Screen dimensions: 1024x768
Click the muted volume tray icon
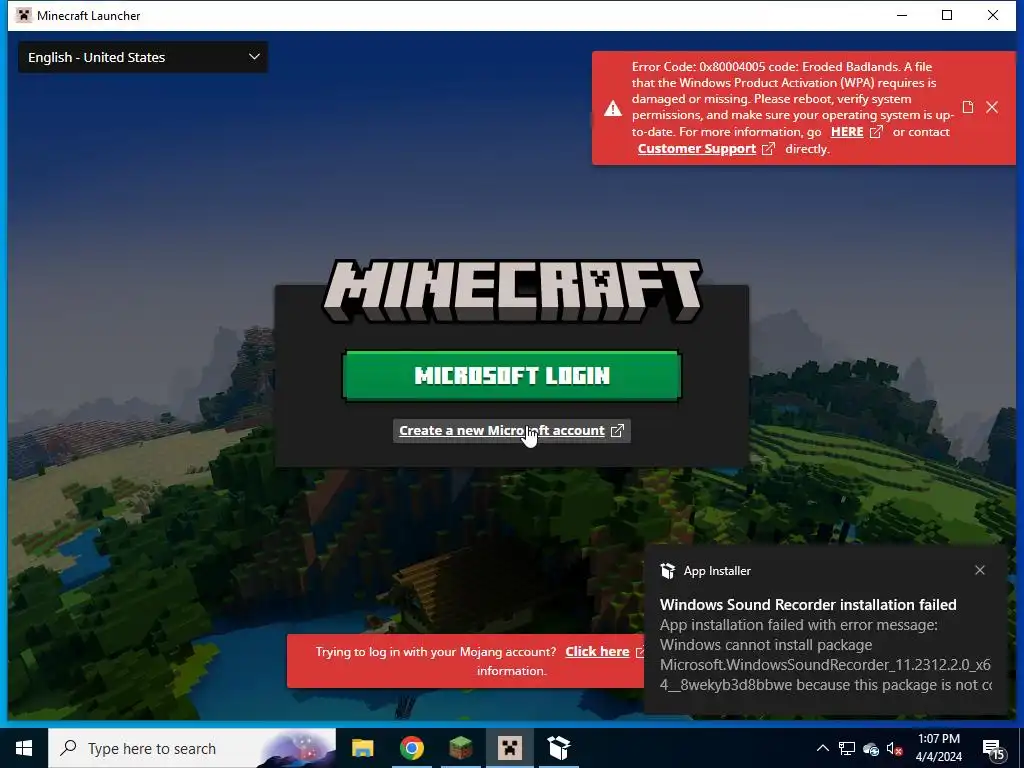(894, 749)
